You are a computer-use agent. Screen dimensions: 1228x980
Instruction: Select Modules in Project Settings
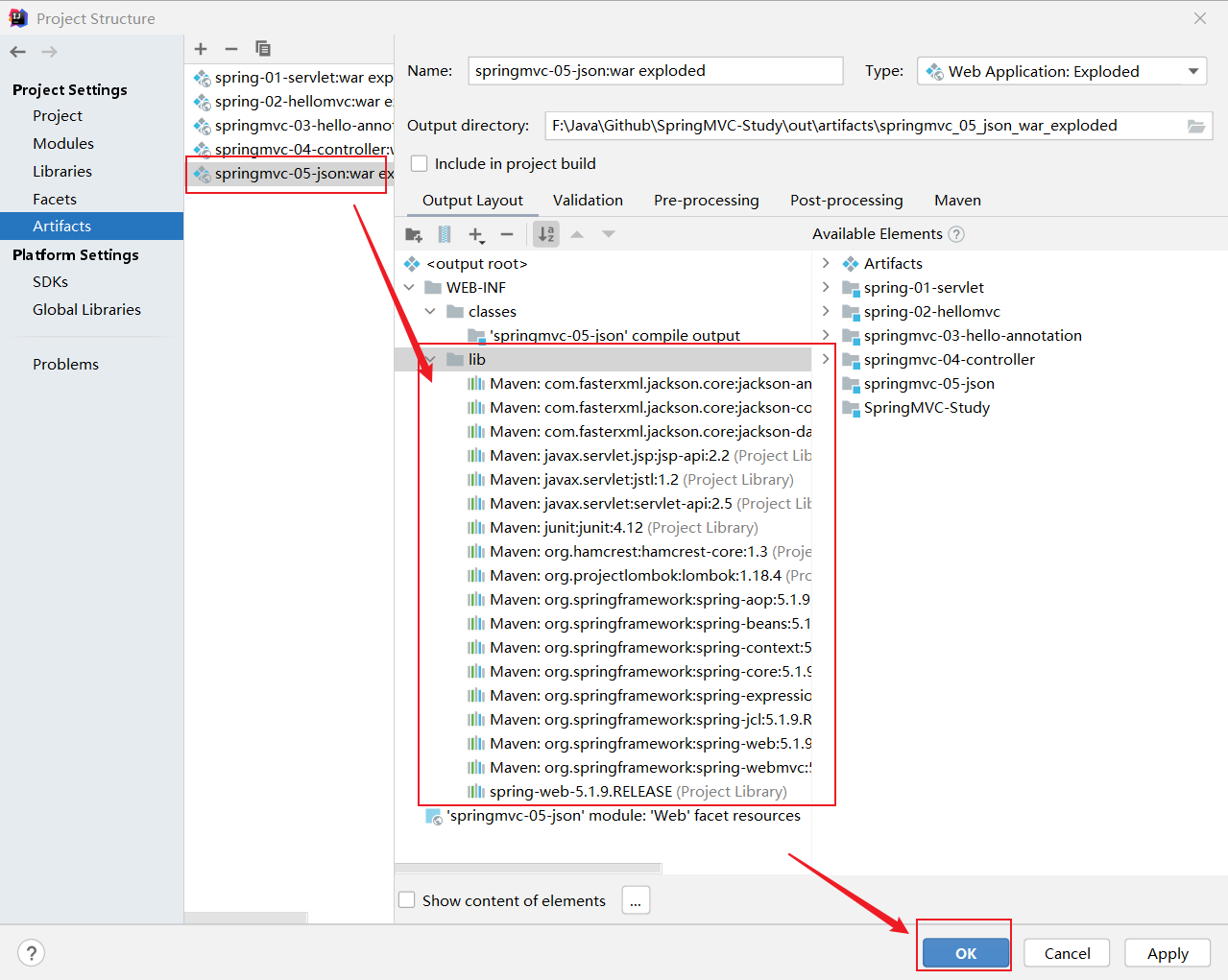coord(63,144)
